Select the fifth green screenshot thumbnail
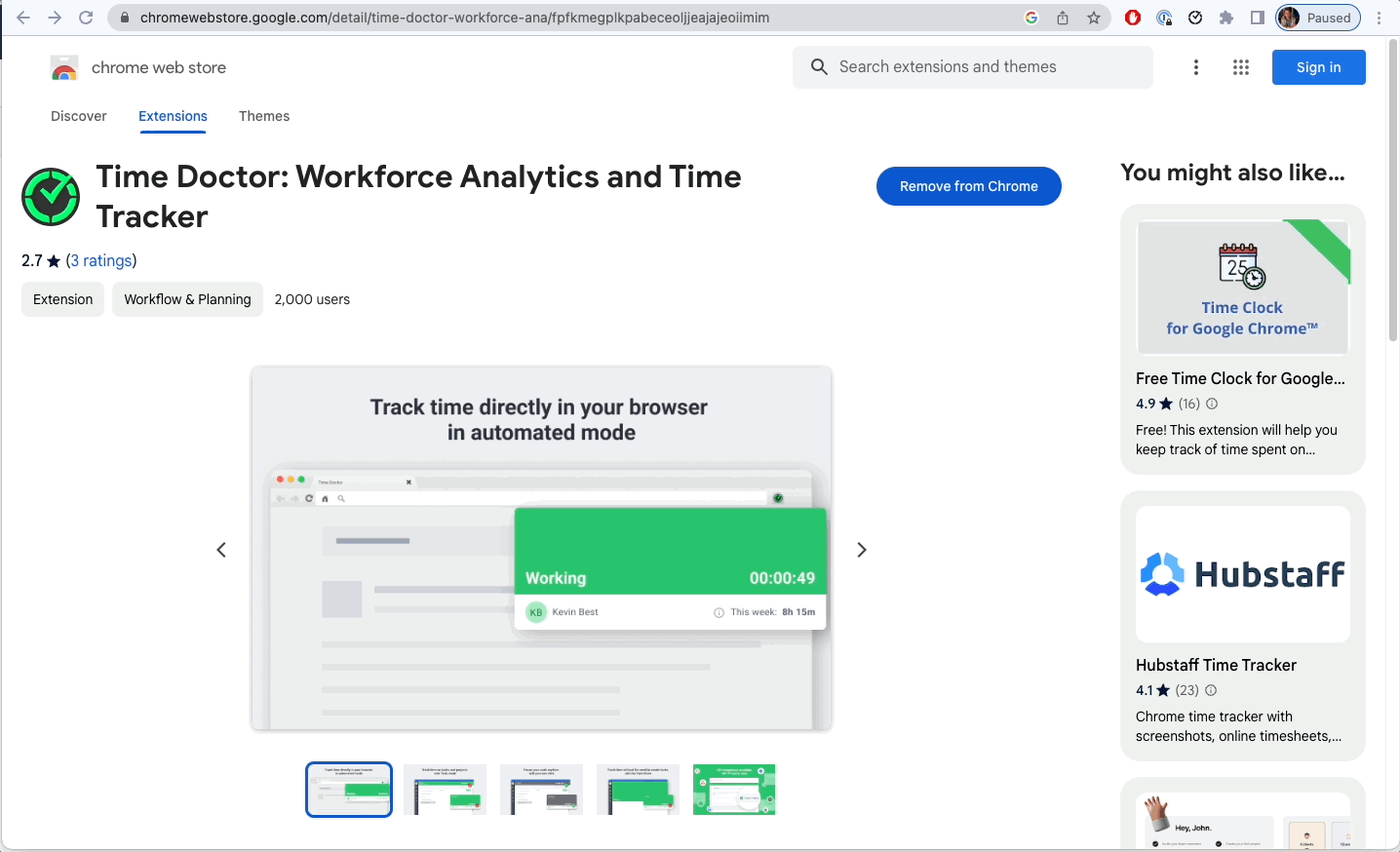This screenshot has width=1400, height=852. tap(734, 790)
